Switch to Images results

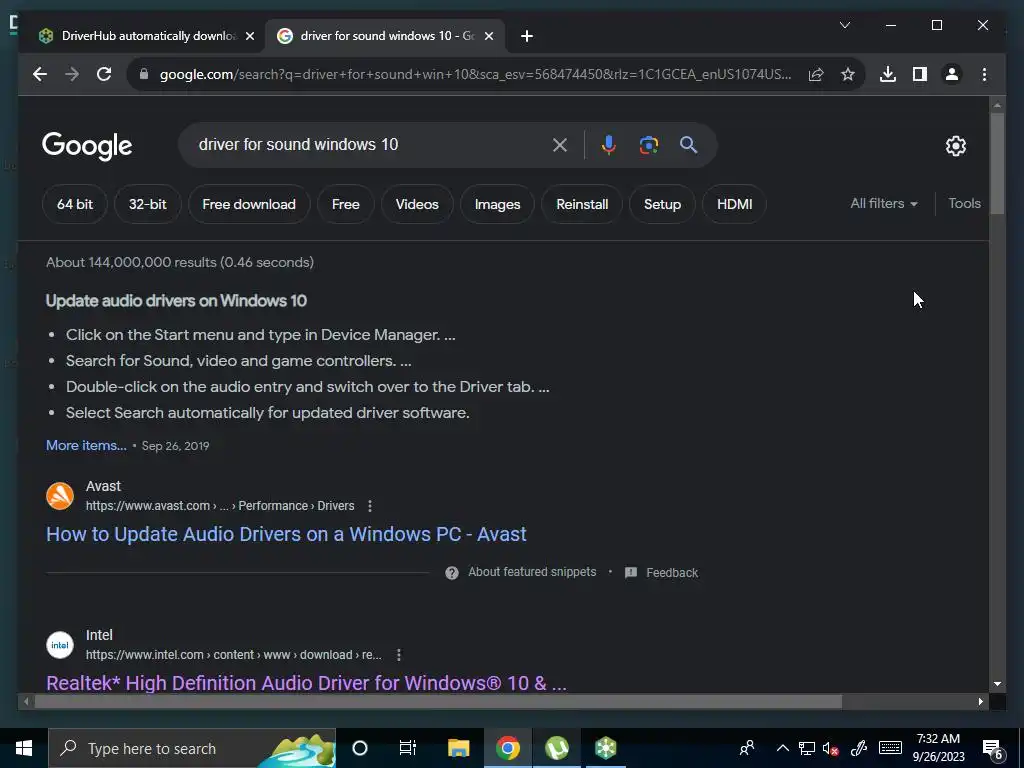[x=498, y=204]
